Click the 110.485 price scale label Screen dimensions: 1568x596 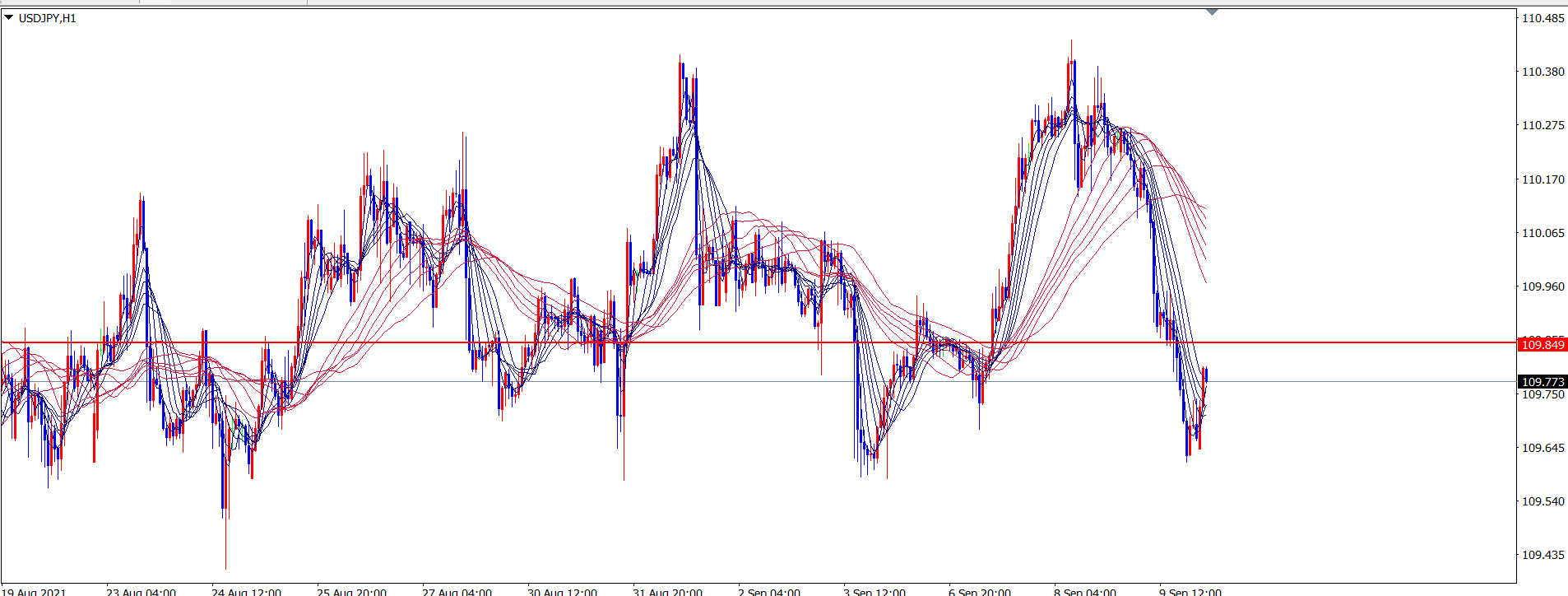point(1542,18)
